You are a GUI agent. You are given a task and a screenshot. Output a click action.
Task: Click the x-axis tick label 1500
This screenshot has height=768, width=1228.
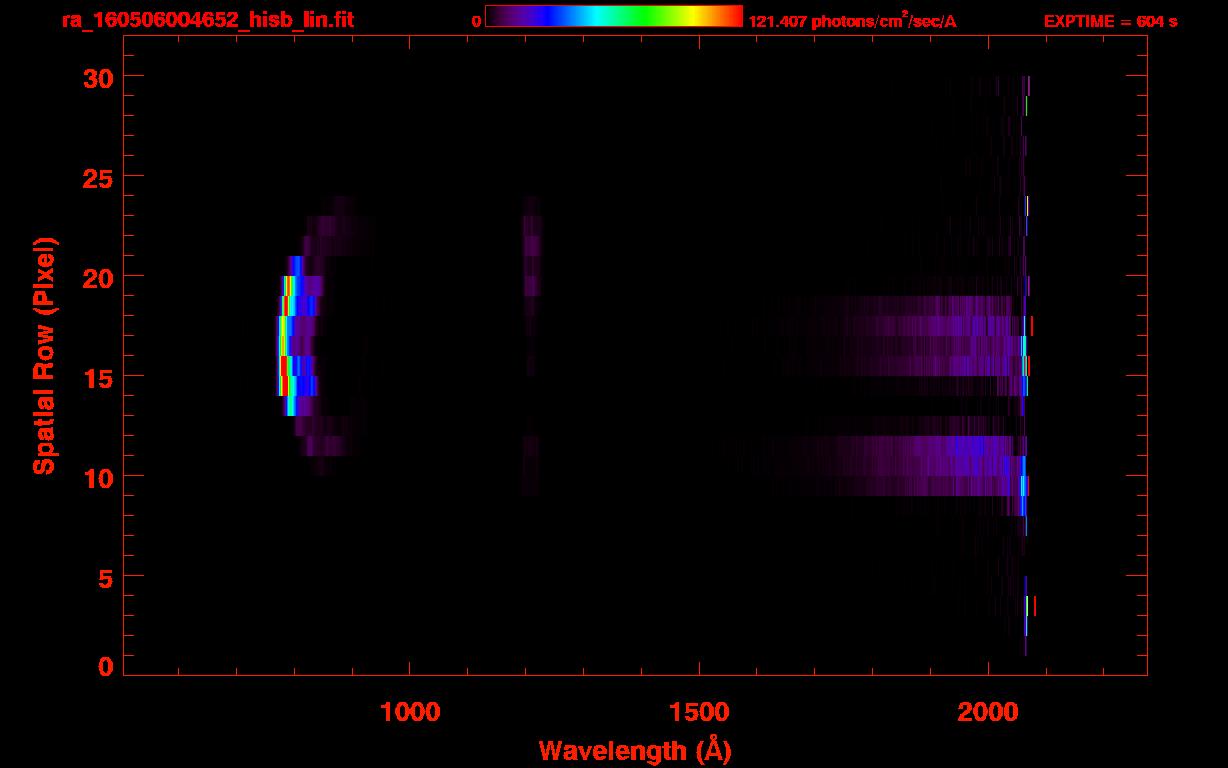pyautogui.click(x=698, y=712)
